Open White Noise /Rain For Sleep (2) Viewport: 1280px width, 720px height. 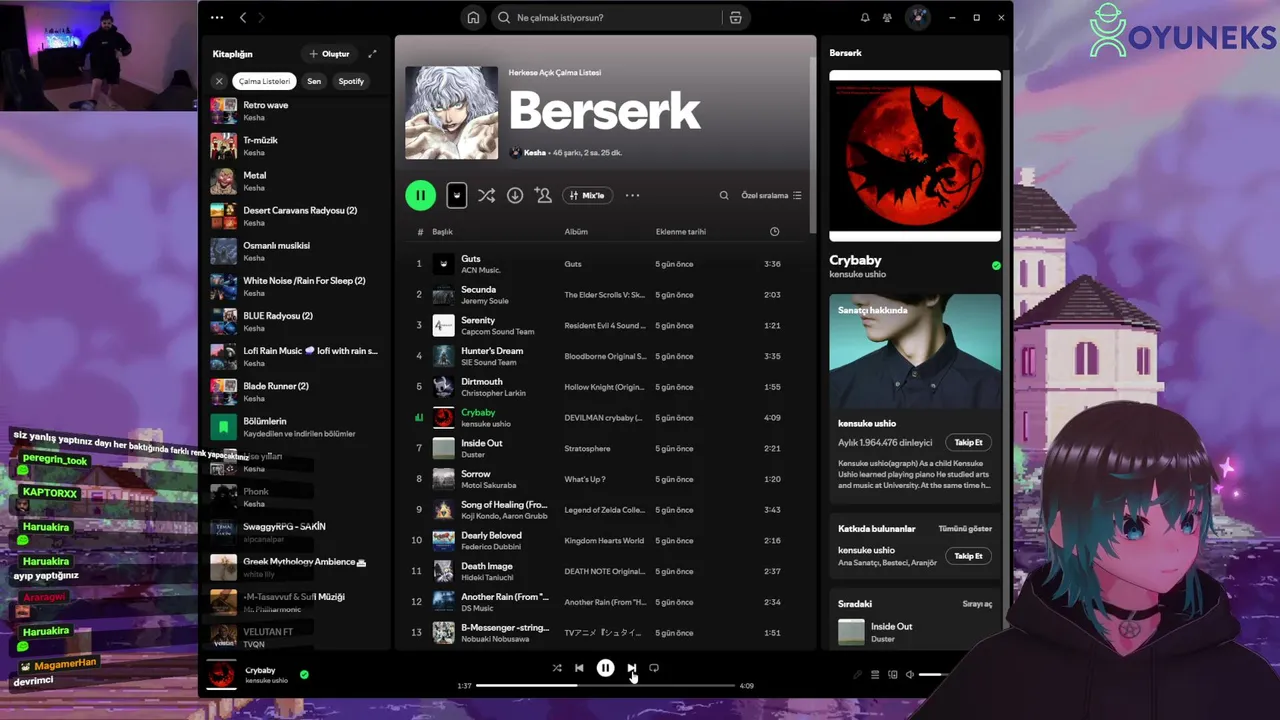[x=294, y=286]
